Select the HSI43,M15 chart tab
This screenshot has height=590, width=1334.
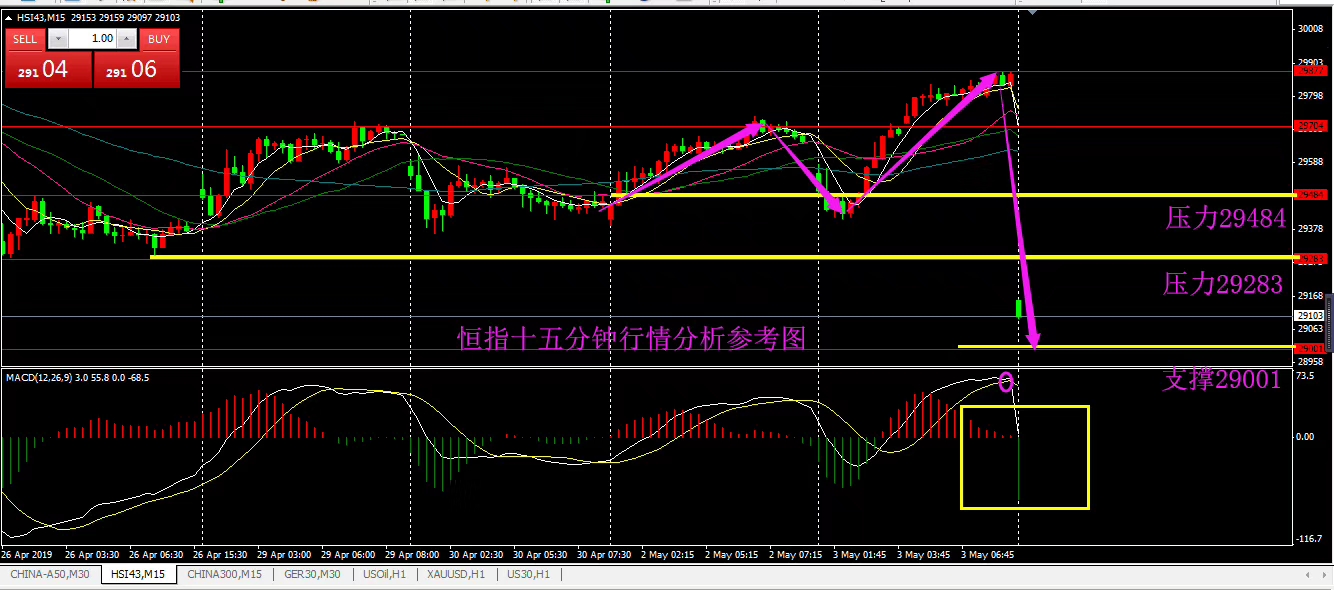(139, 575)
